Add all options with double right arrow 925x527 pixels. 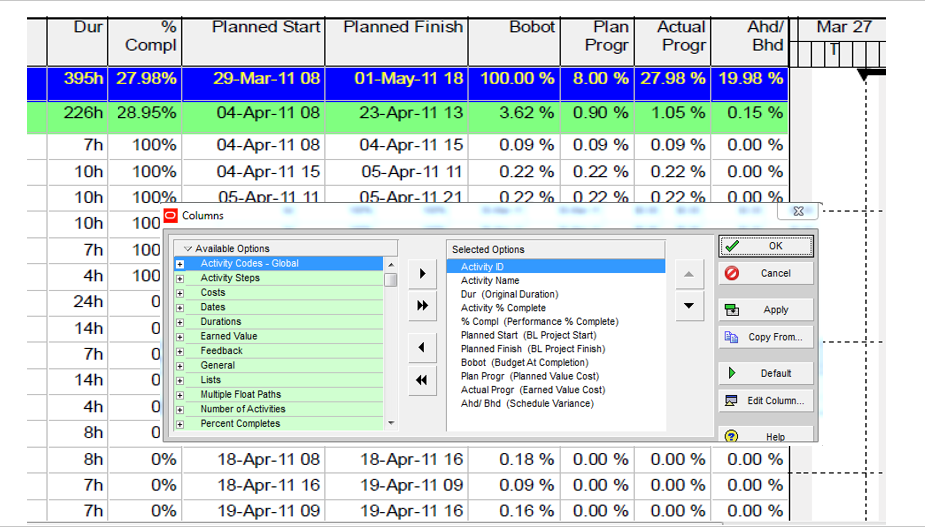[x=422, y=305]
